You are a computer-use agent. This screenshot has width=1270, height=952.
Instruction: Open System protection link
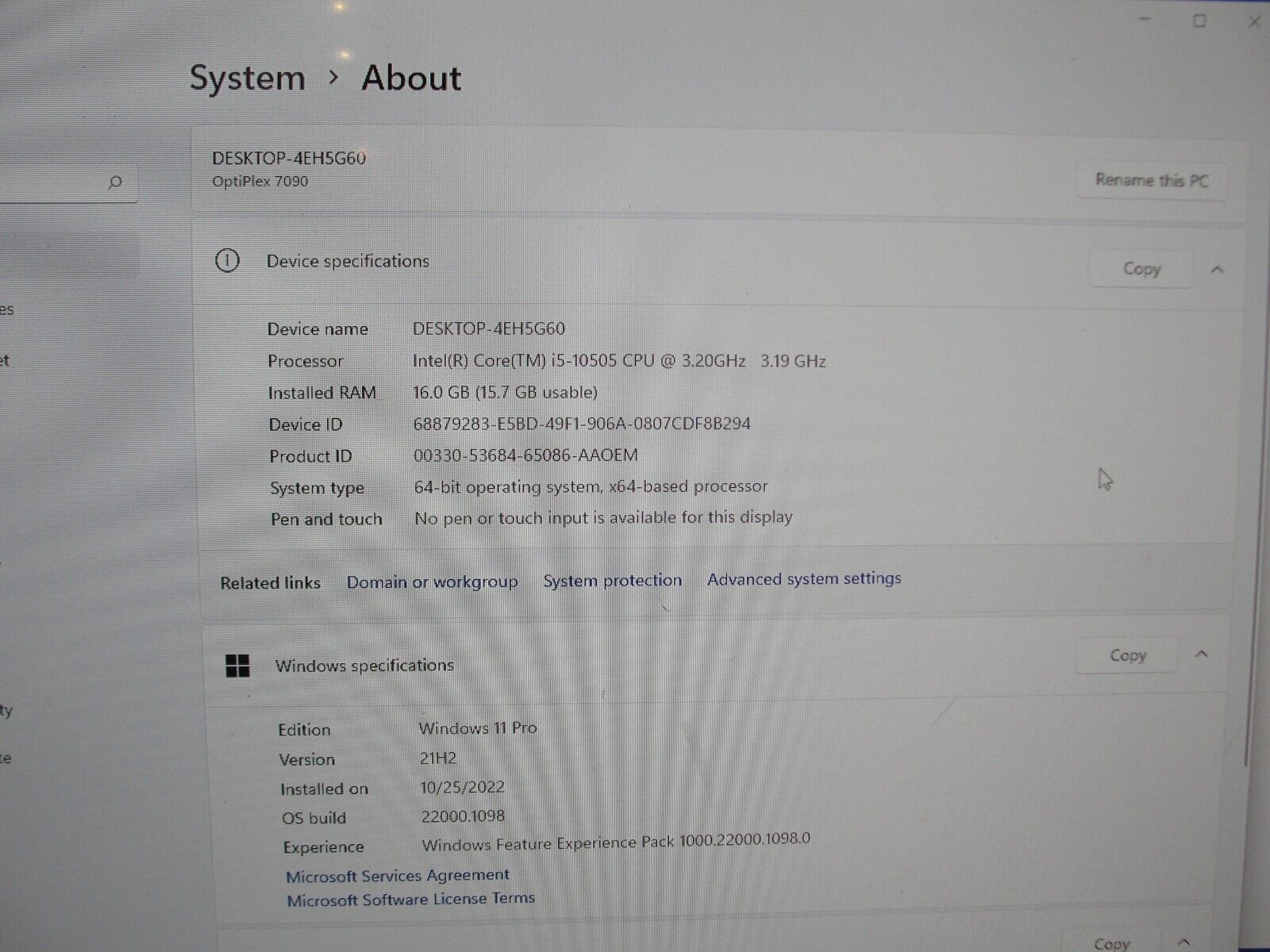point(612,581)
